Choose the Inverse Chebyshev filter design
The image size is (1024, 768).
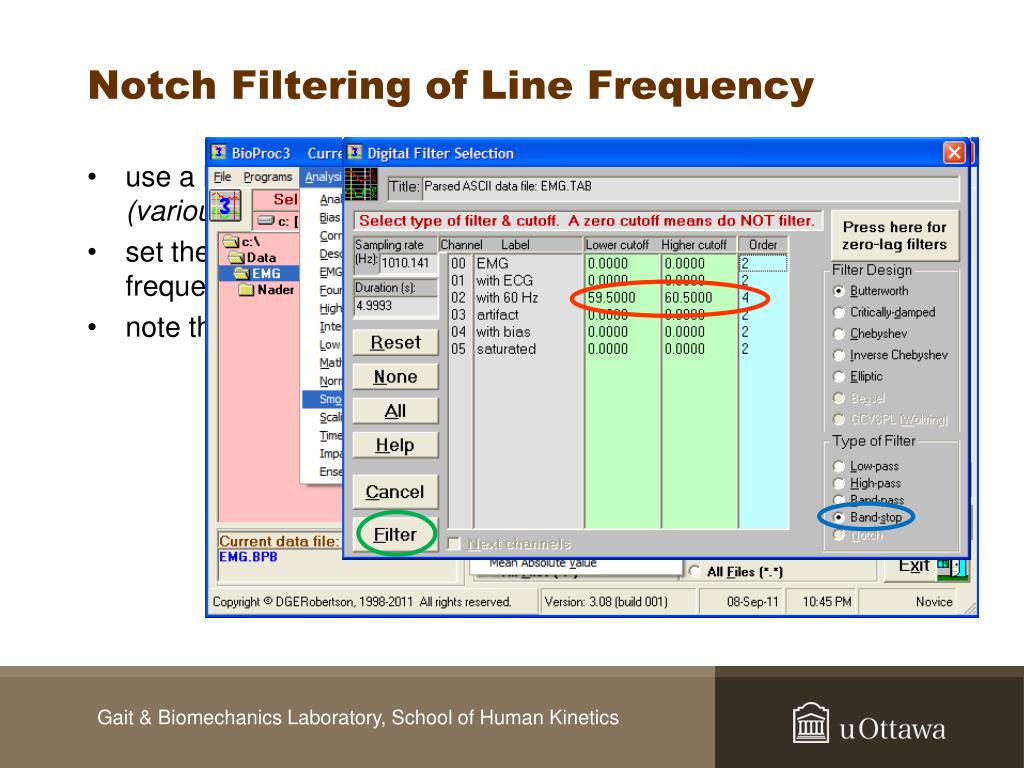click(x=840, y=355)
